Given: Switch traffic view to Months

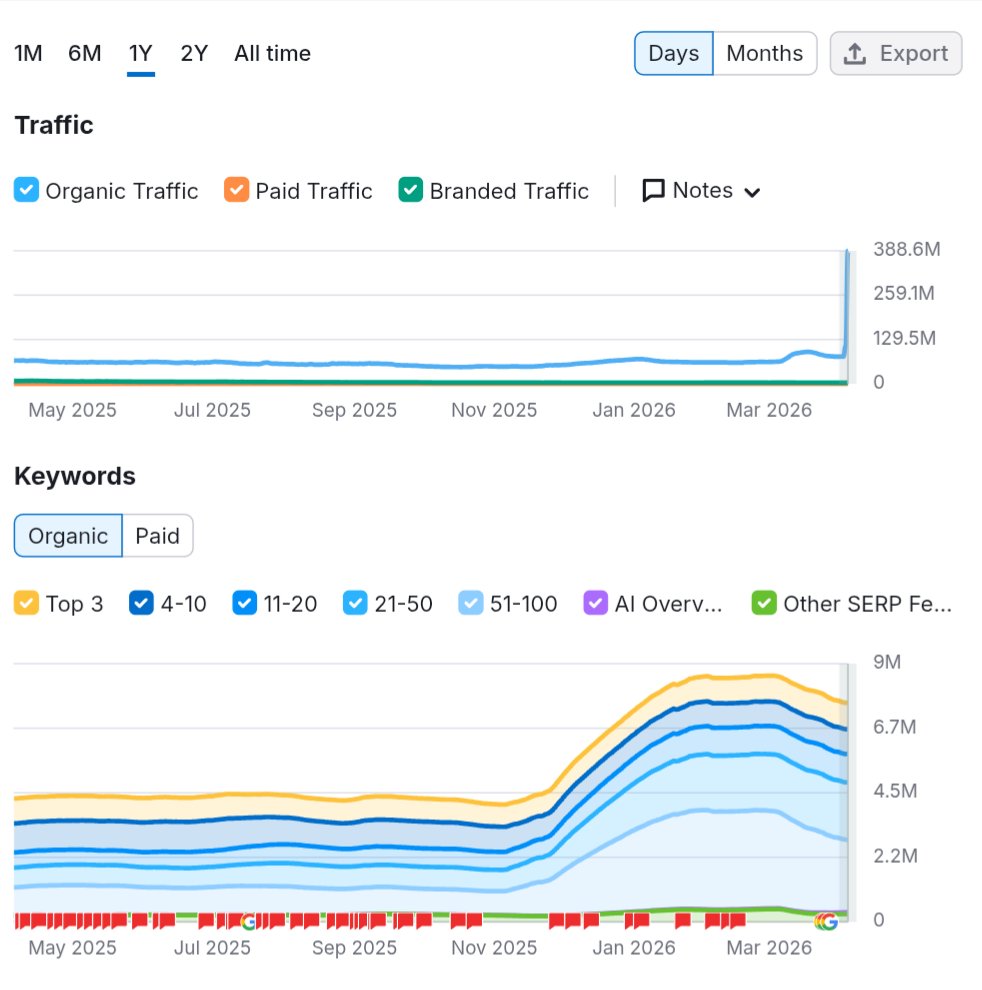Looking at the screenshot, I should tap(764, 54).
